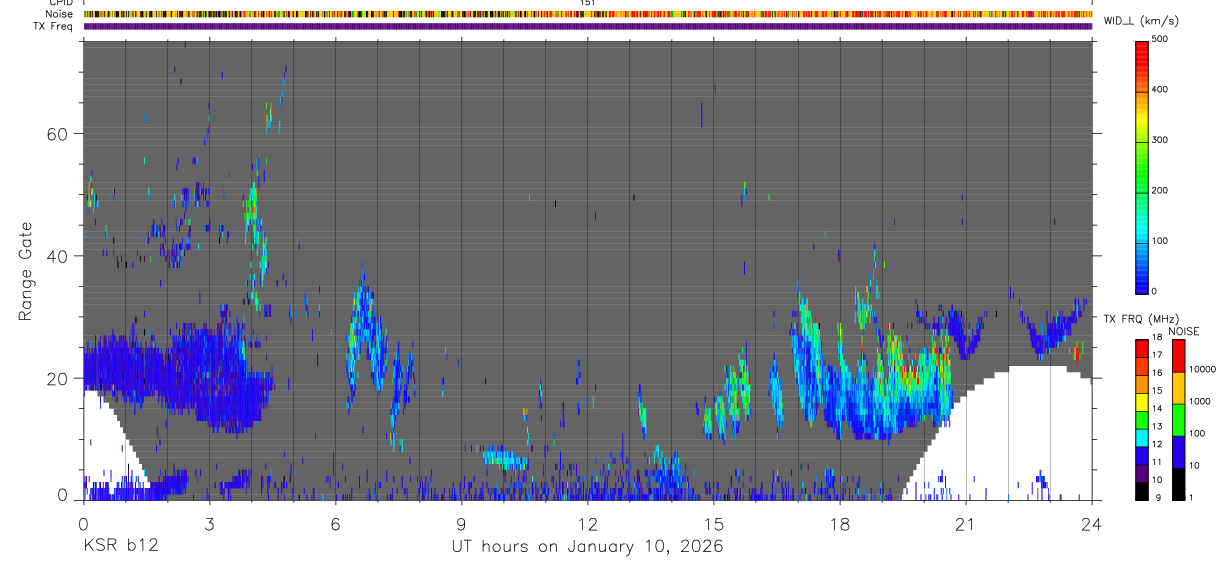Click the '151' CPID value above the plot
The width and height of the screenshot is (1228, 567).
(x=588, y=4)
